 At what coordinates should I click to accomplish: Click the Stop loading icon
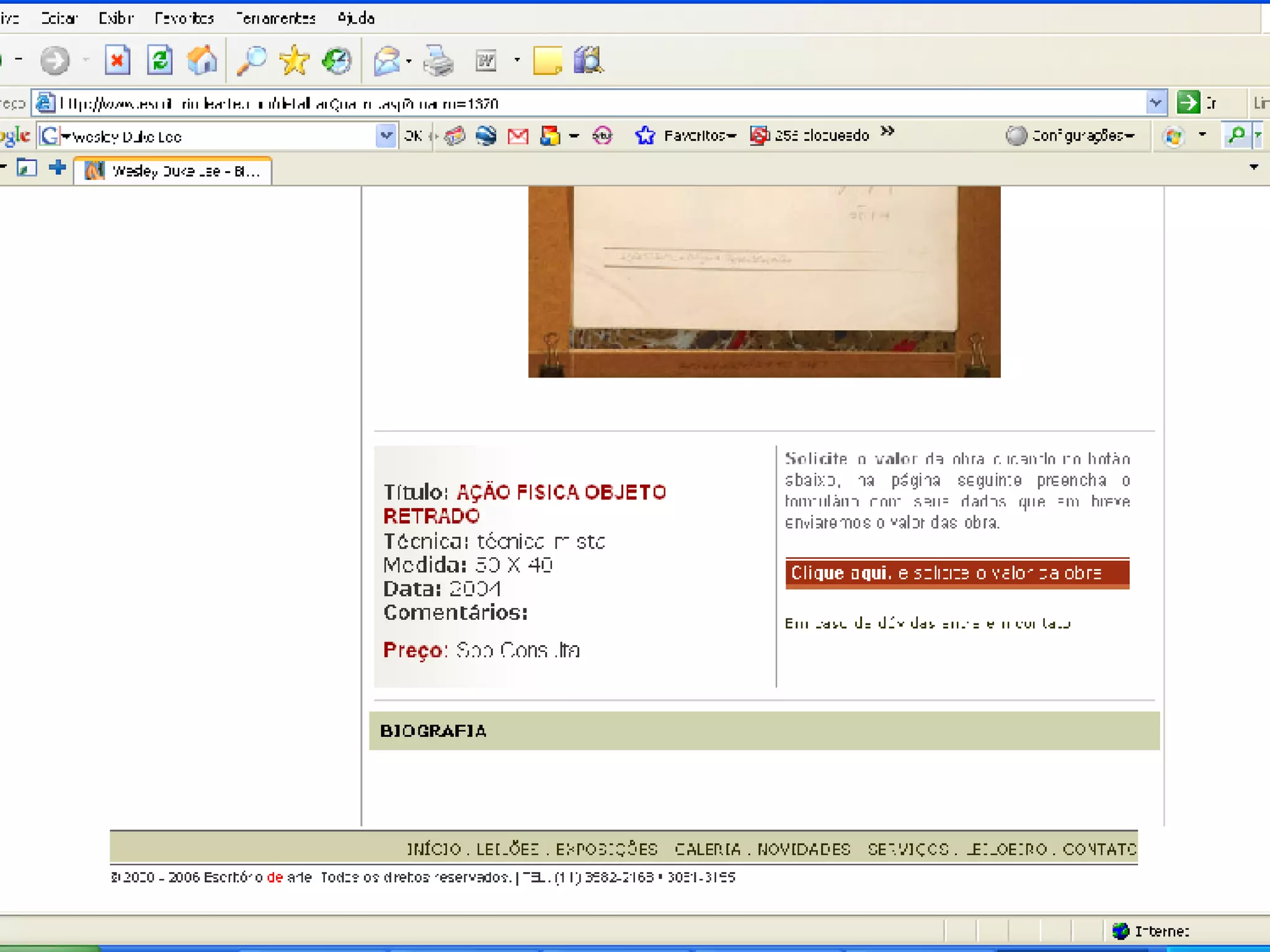pos(117,60)
